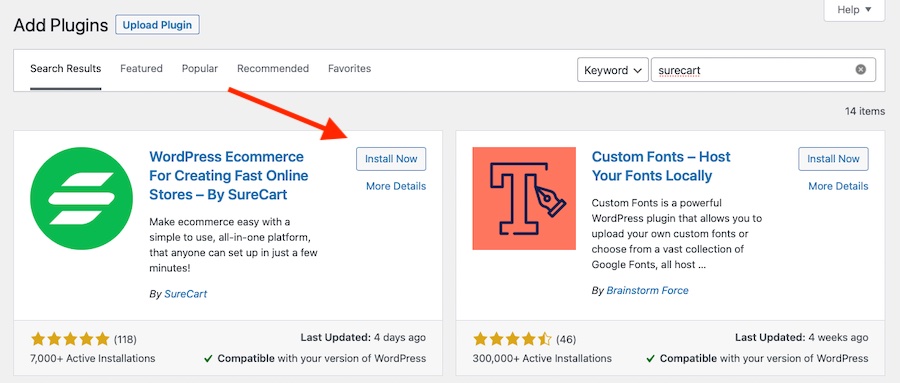Switch to the Popular tab

point(200,68)
